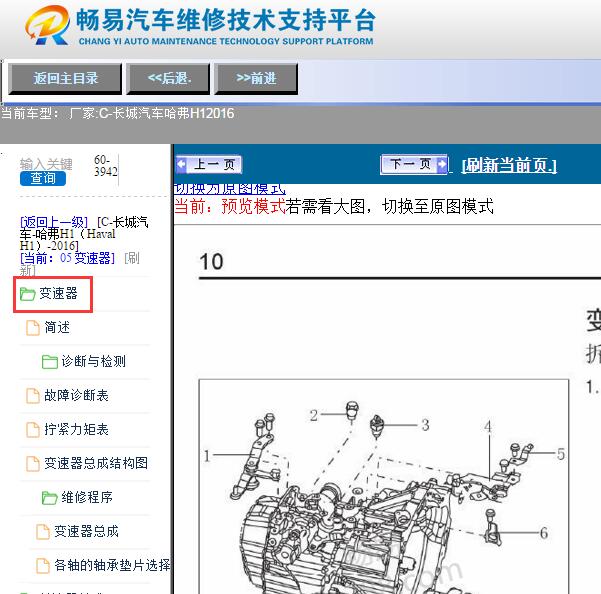The height and width of the screenshot is (594, 601).
Task: Collapse the 维修程序 folder
Action: coord(87,497)
